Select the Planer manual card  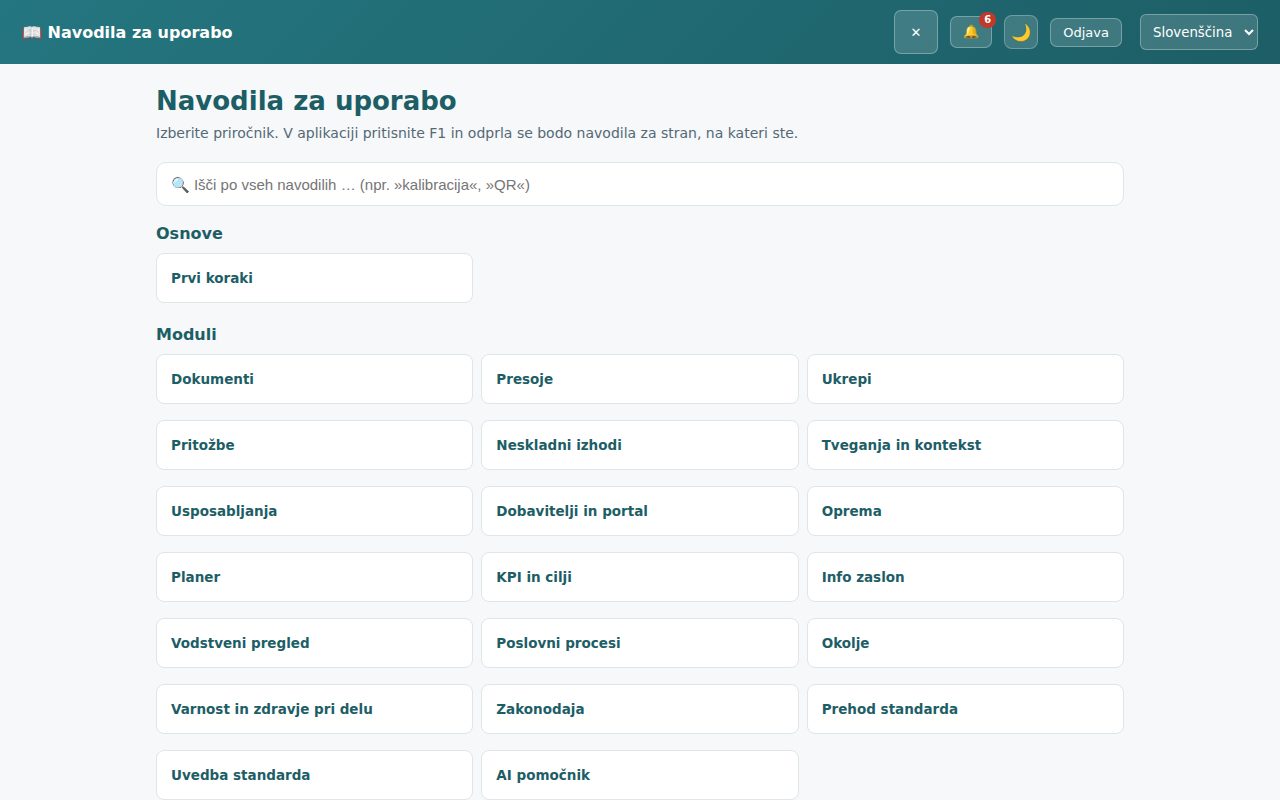[314, 577]
